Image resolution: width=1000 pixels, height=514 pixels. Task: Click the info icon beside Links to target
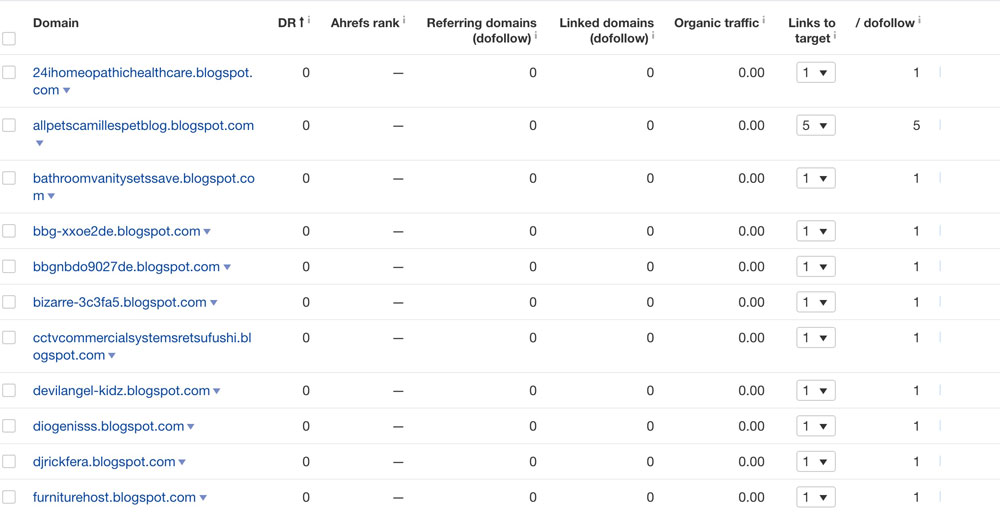(x=835, y=36)
